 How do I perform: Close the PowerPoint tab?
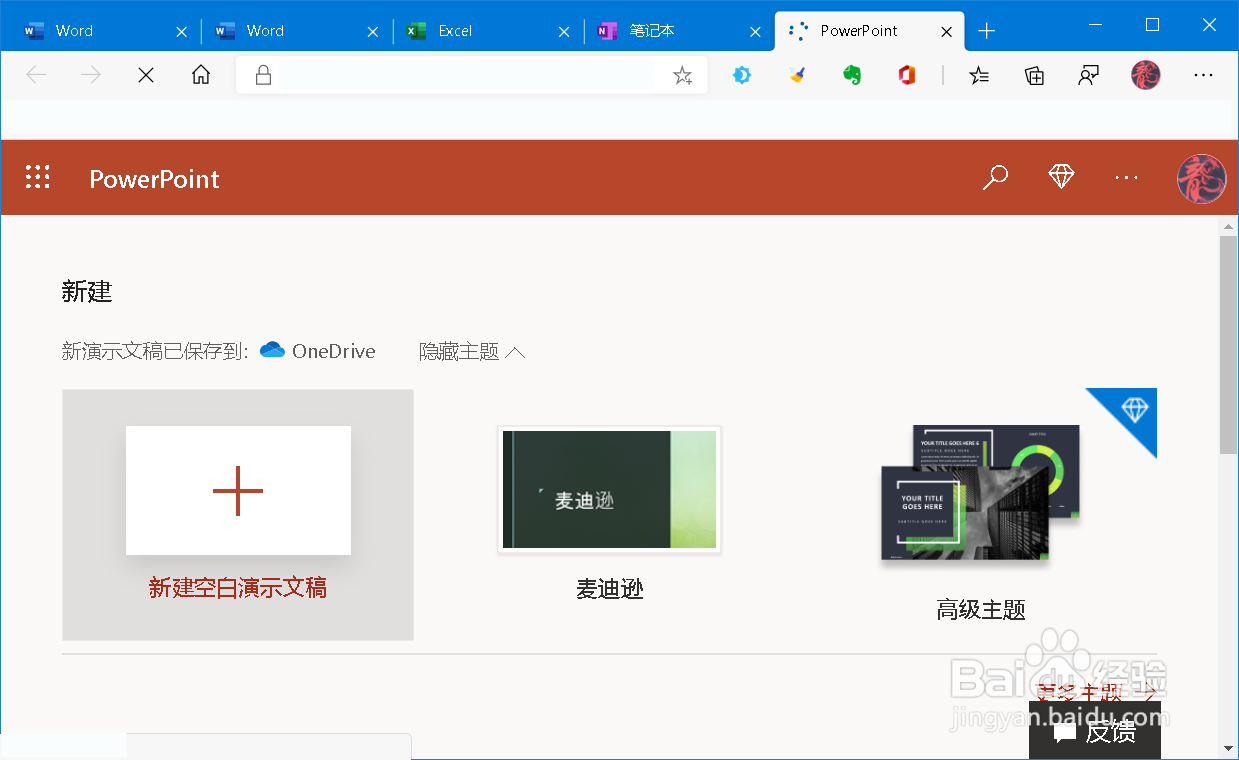pyautogui.click(x=945, y=31)
